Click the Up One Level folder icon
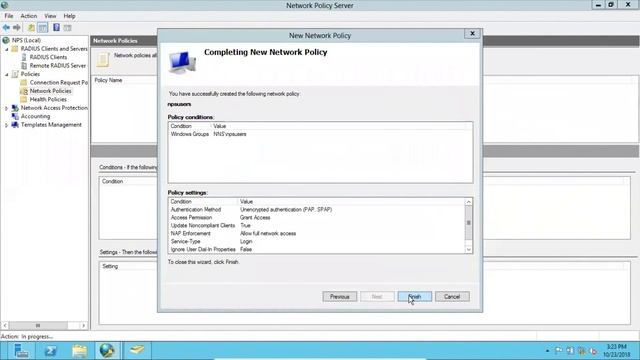This screenshot has height=360, width=640. click(x=31, y=28)
